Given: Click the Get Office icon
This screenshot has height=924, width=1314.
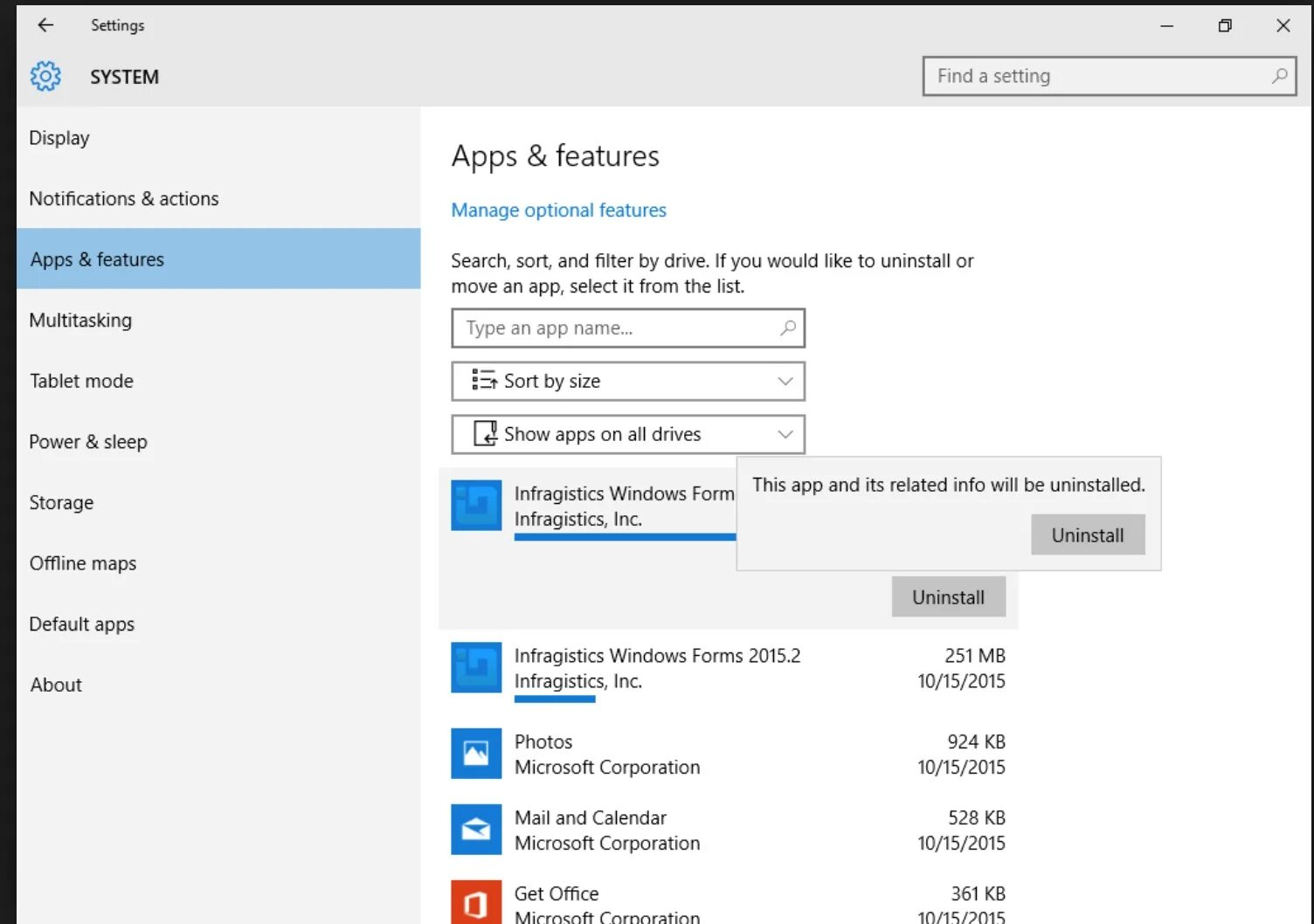Looking at the screenshot, I should pos(476,902).
